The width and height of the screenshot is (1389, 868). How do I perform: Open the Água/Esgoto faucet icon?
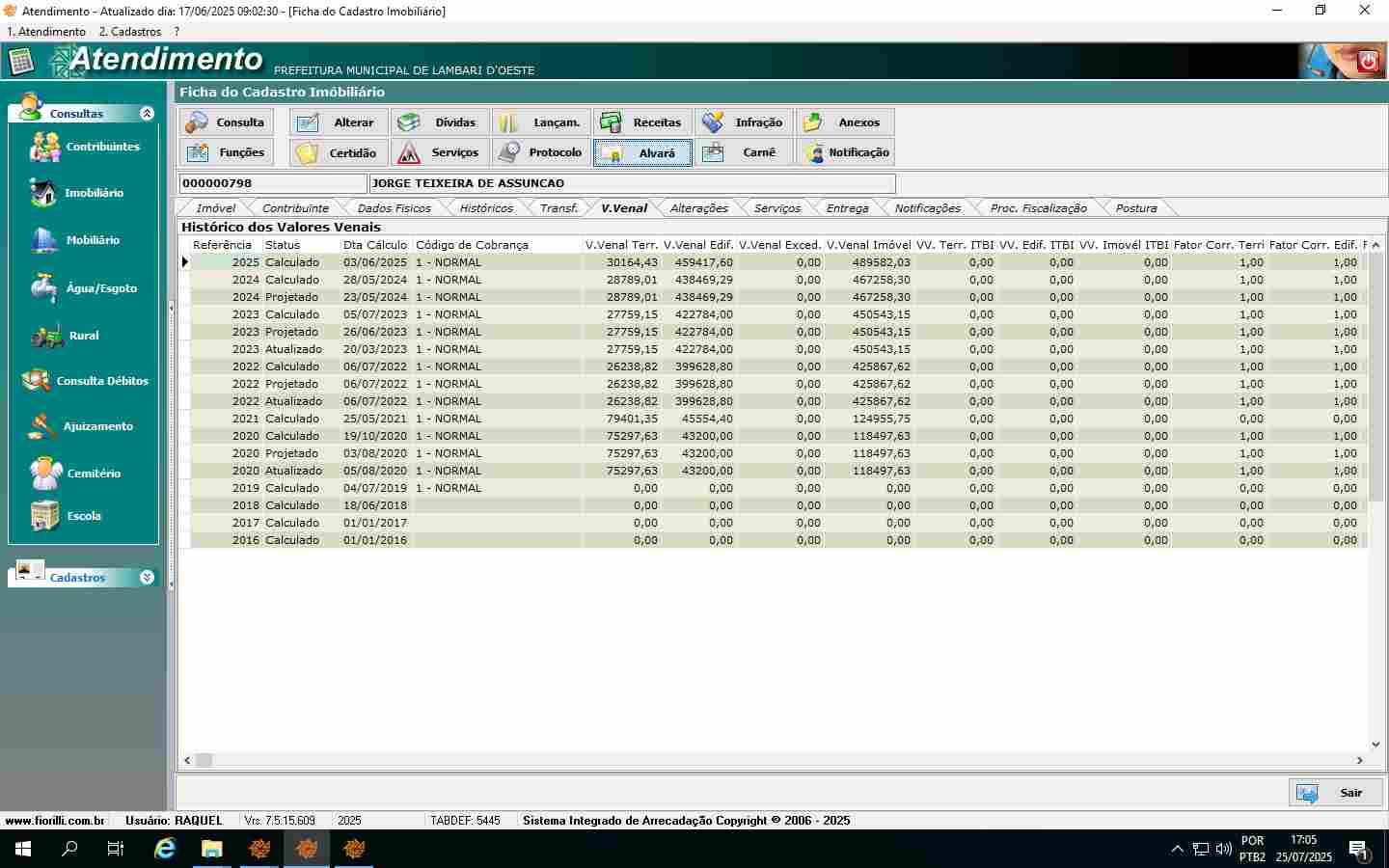point(43,287)
